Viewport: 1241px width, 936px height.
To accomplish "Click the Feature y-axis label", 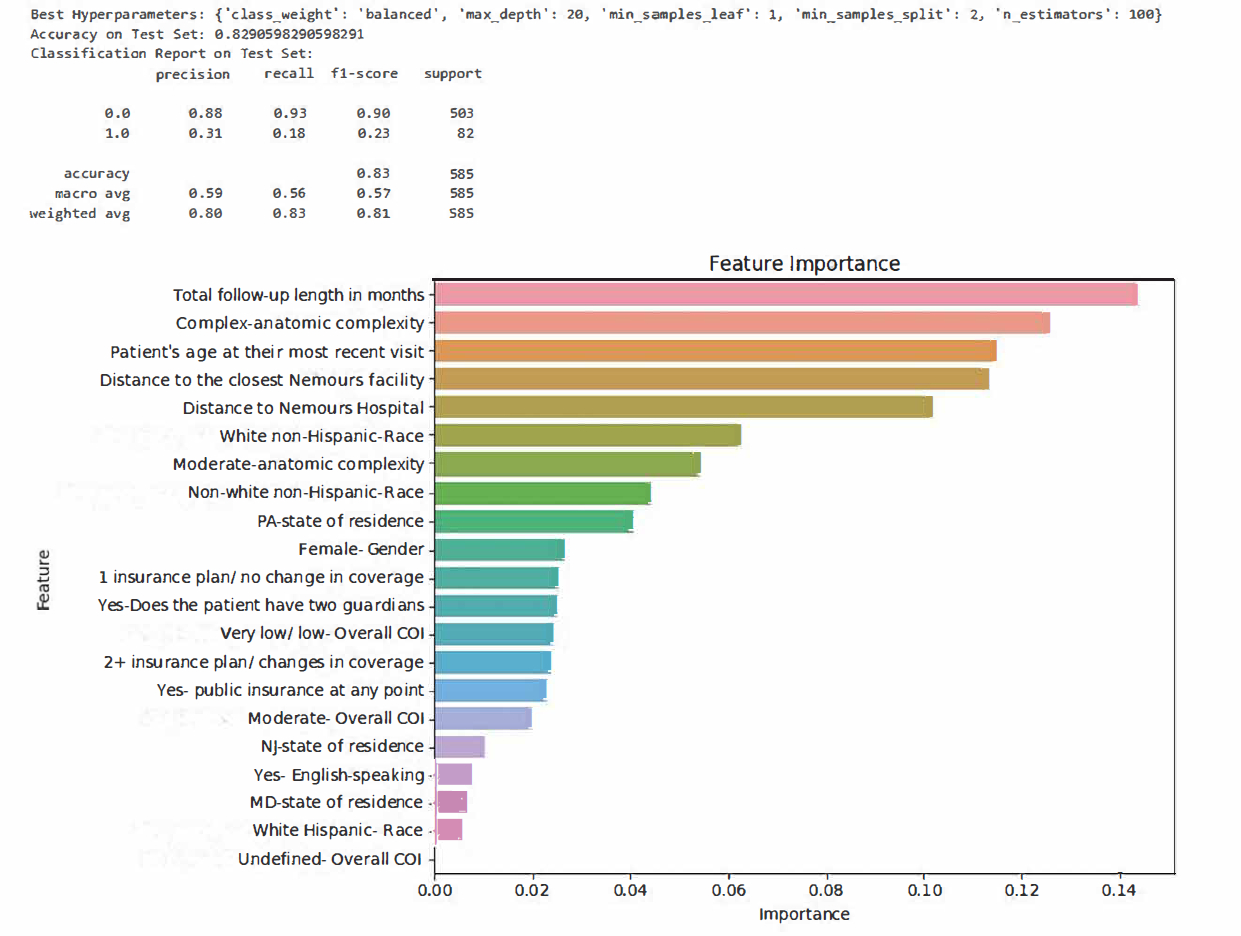I will point(44,580).
